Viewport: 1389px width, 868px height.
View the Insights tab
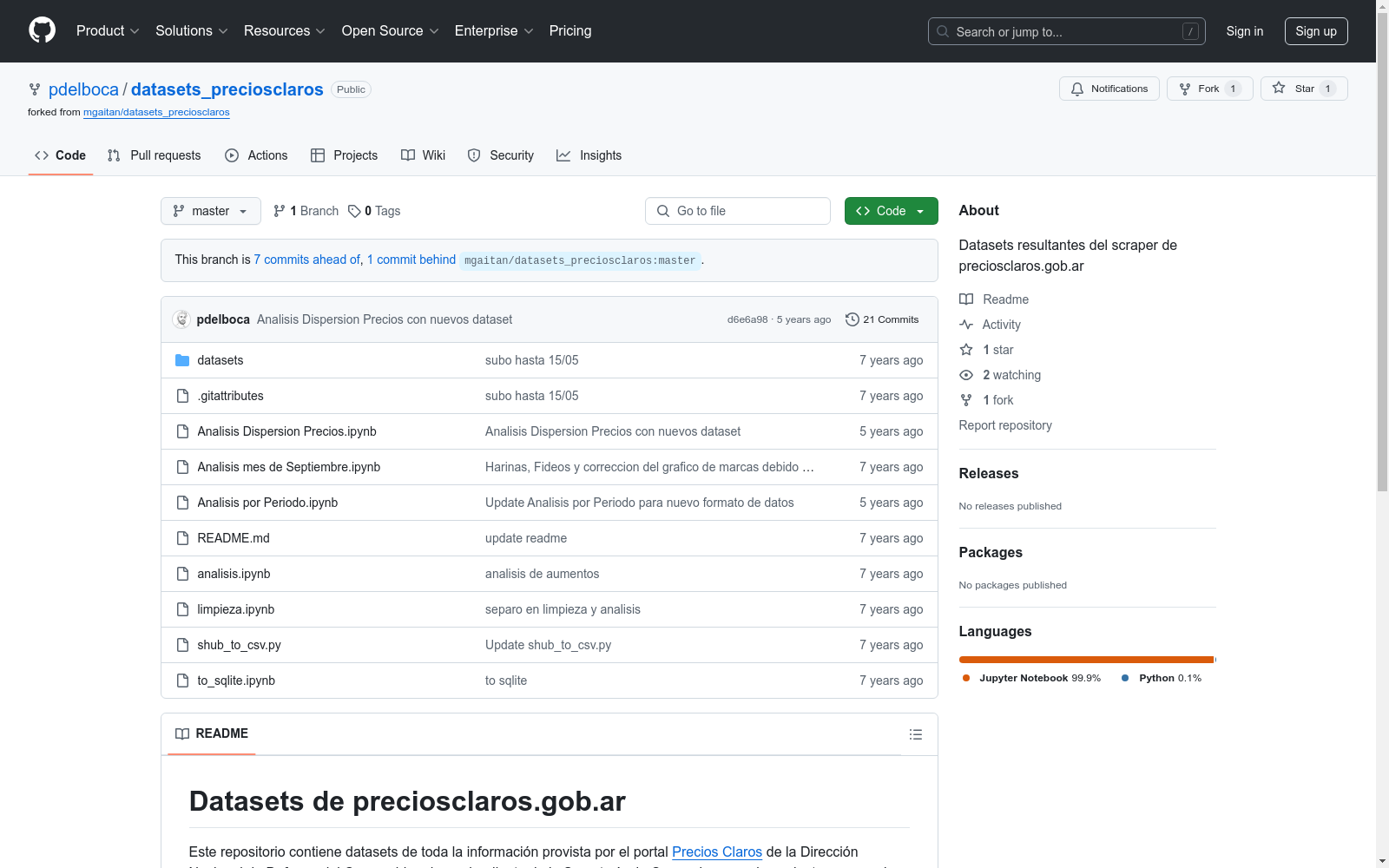(589, 155)
